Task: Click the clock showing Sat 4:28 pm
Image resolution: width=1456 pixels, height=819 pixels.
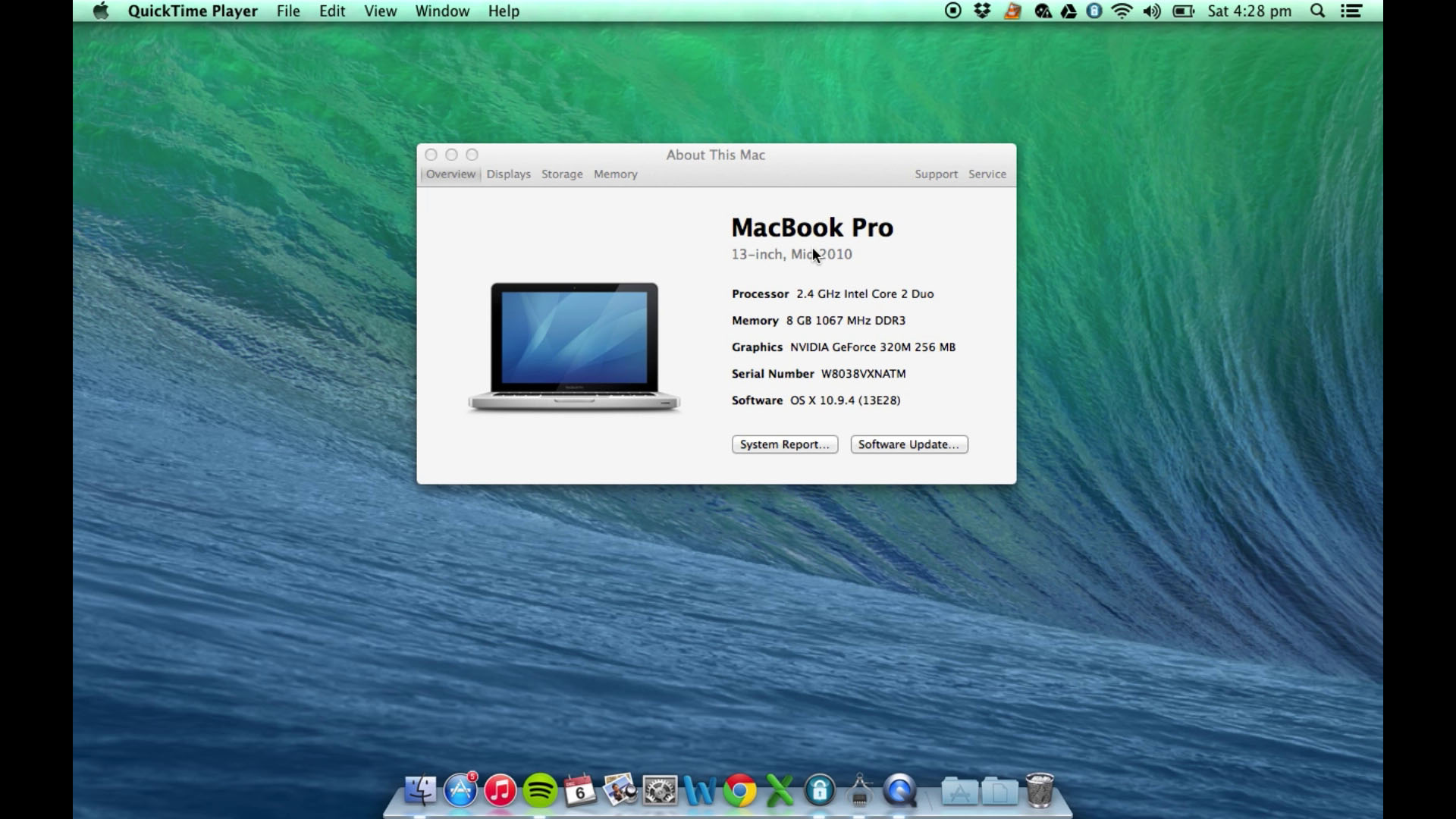Action: pos(1250,11)
